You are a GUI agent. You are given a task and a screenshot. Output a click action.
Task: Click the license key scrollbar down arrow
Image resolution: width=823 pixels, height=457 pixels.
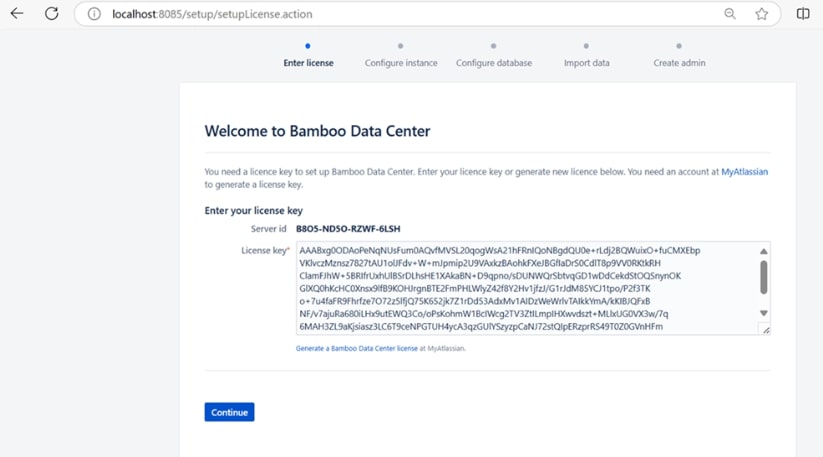764,313
